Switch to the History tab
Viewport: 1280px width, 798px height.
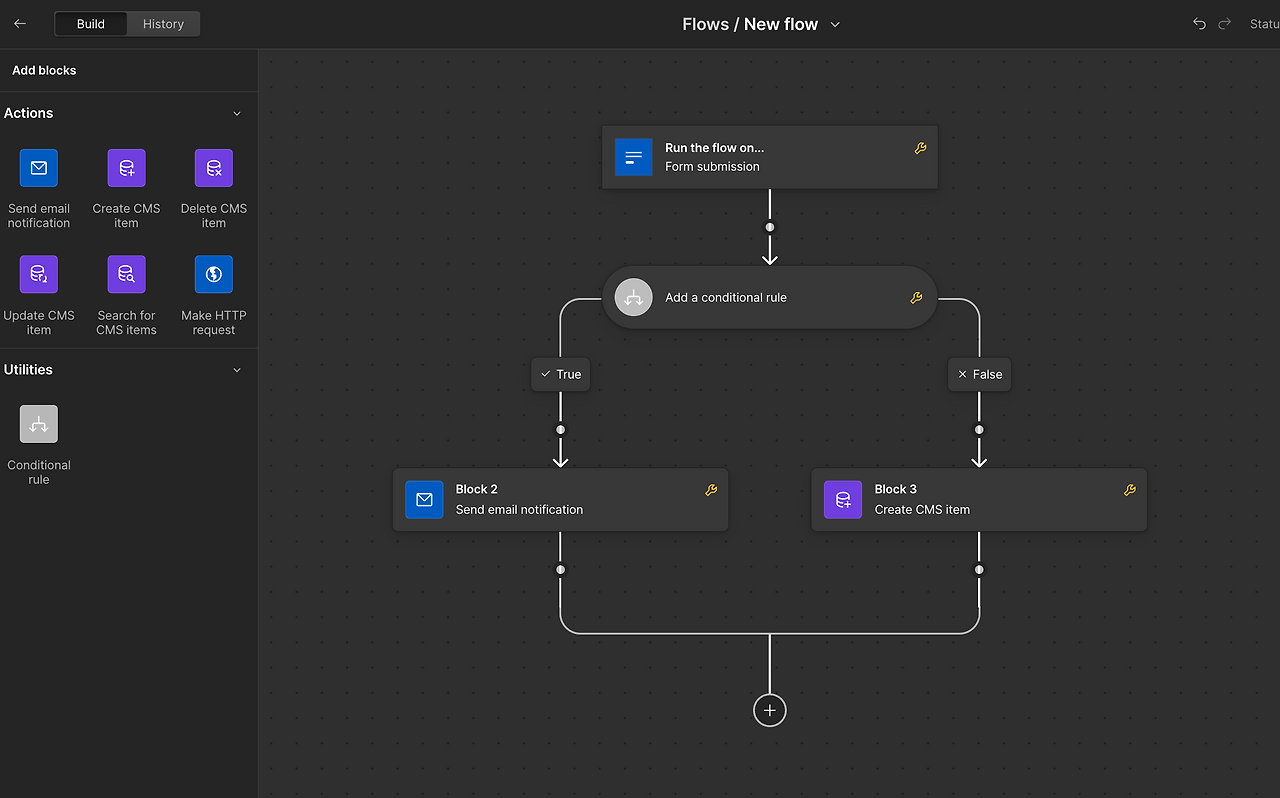click(163, 24)
